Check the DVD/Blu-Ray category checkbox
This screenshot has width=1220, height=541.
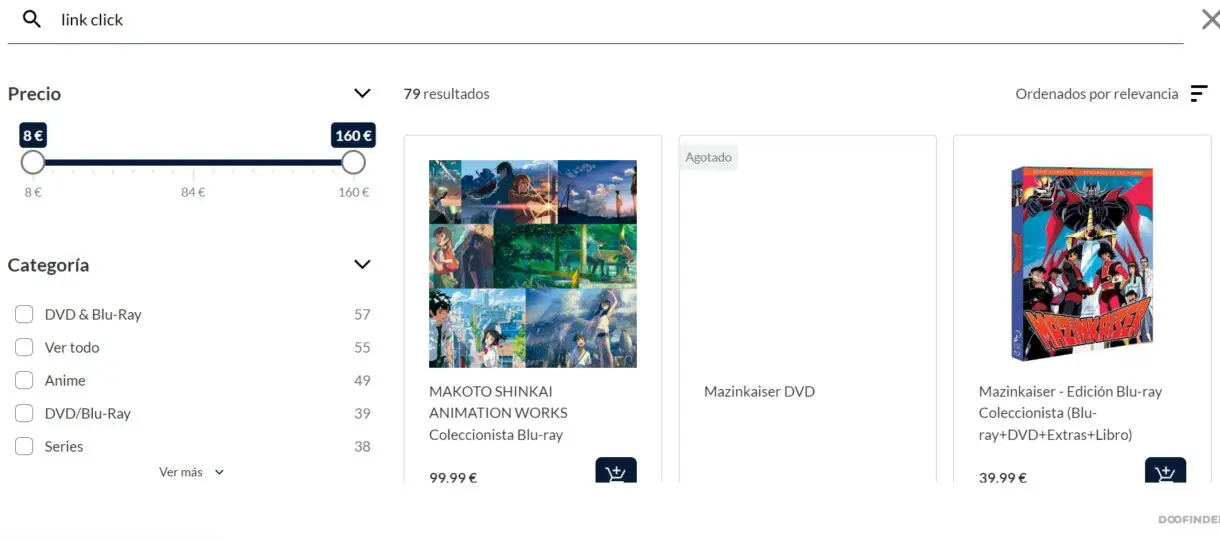[x=24, y=413]
